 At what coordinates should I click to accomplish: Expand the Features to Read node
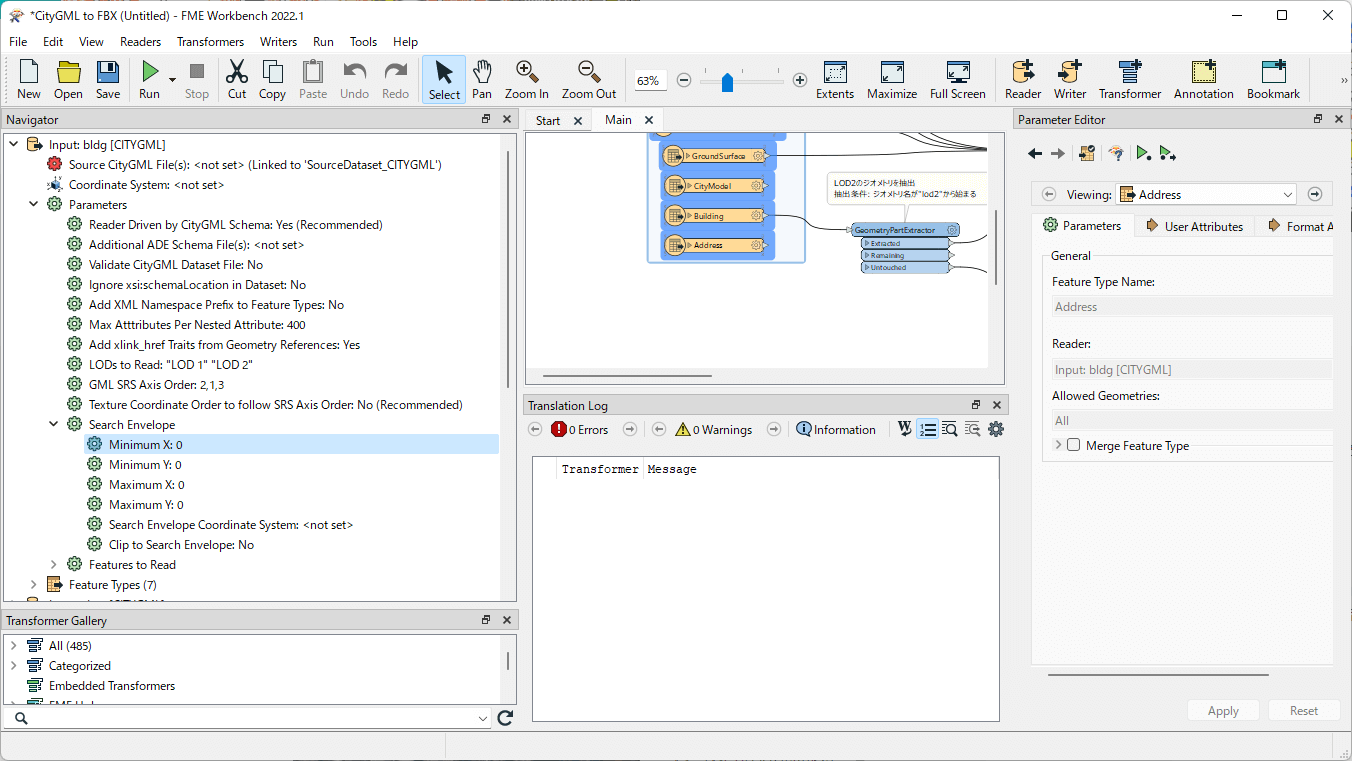[53, 564]
